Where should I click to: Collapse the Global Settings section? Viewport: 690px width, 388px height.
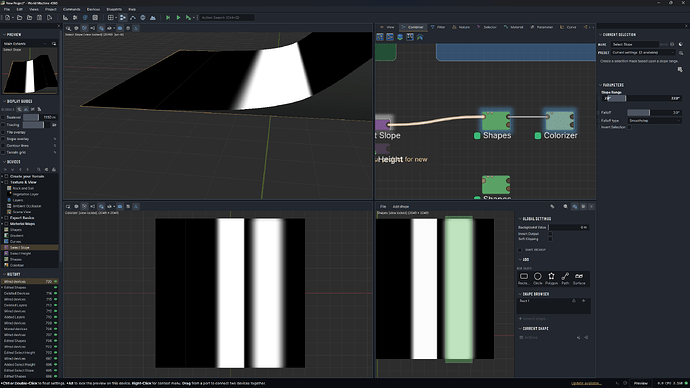coord(535,219)
